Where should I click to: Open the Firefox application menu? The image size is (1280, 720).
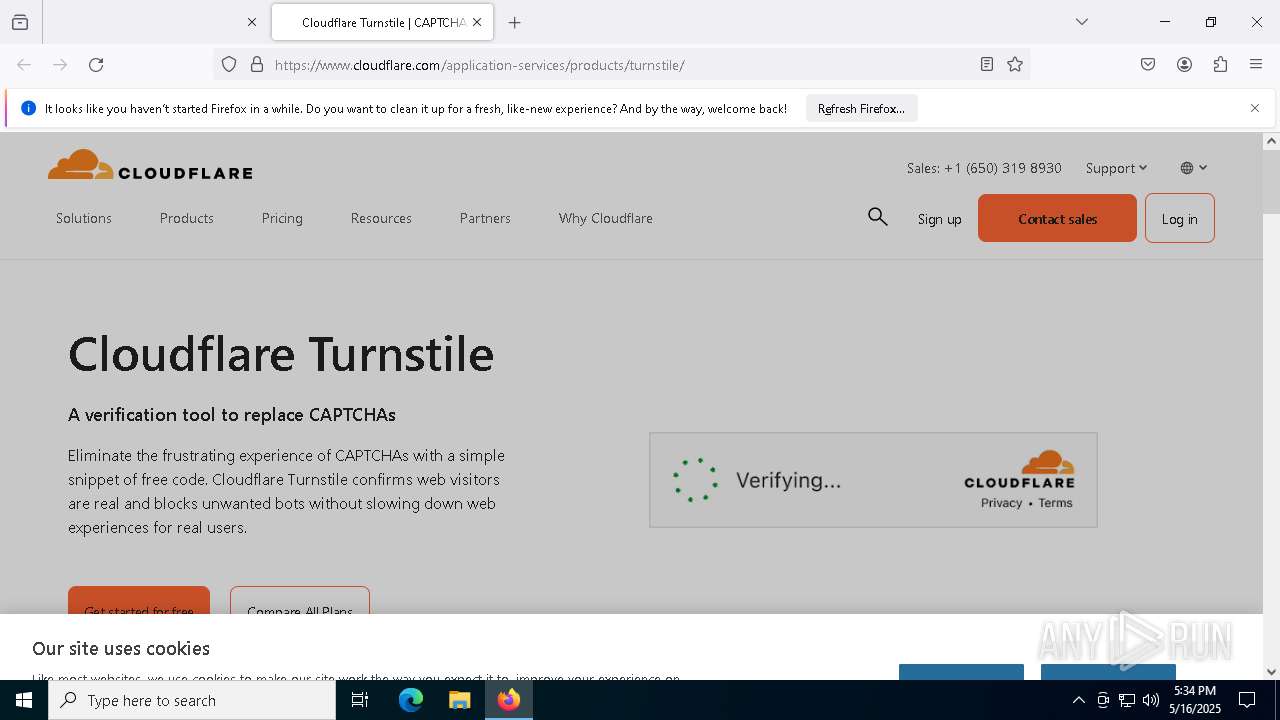[1256, 65]
